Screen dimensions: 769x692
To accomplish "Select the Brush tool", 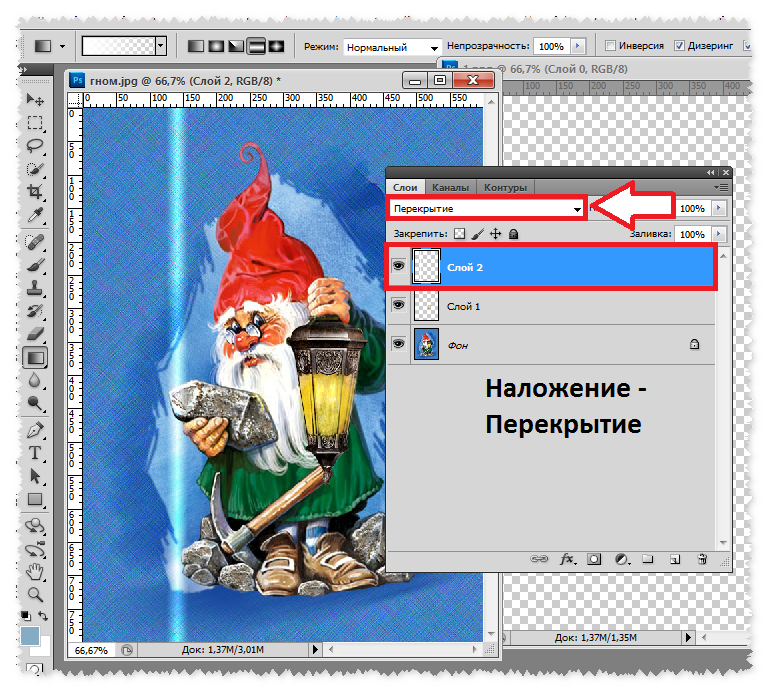I will tap(35, 265).
